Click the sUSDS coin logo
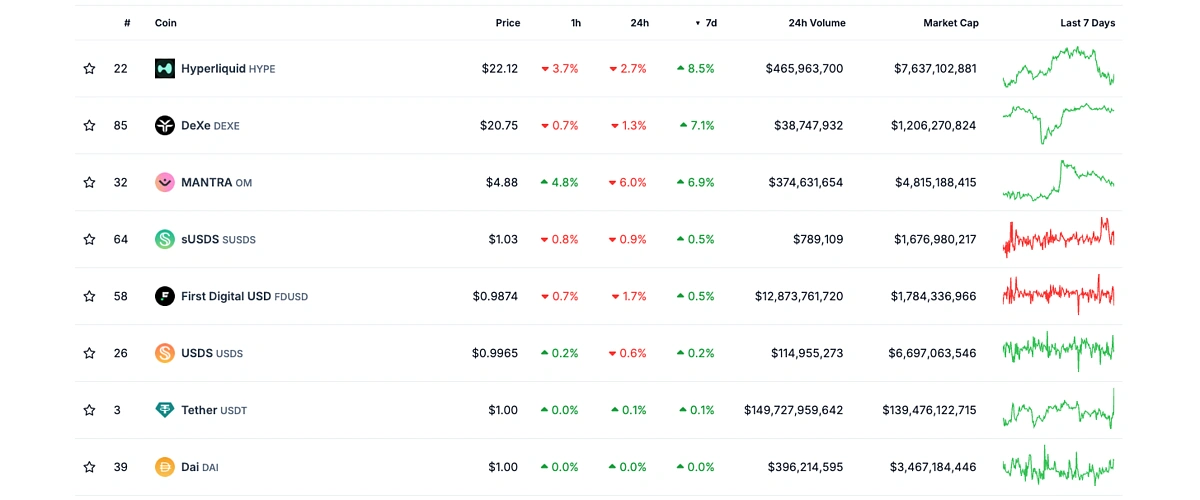 pos(165,240)
